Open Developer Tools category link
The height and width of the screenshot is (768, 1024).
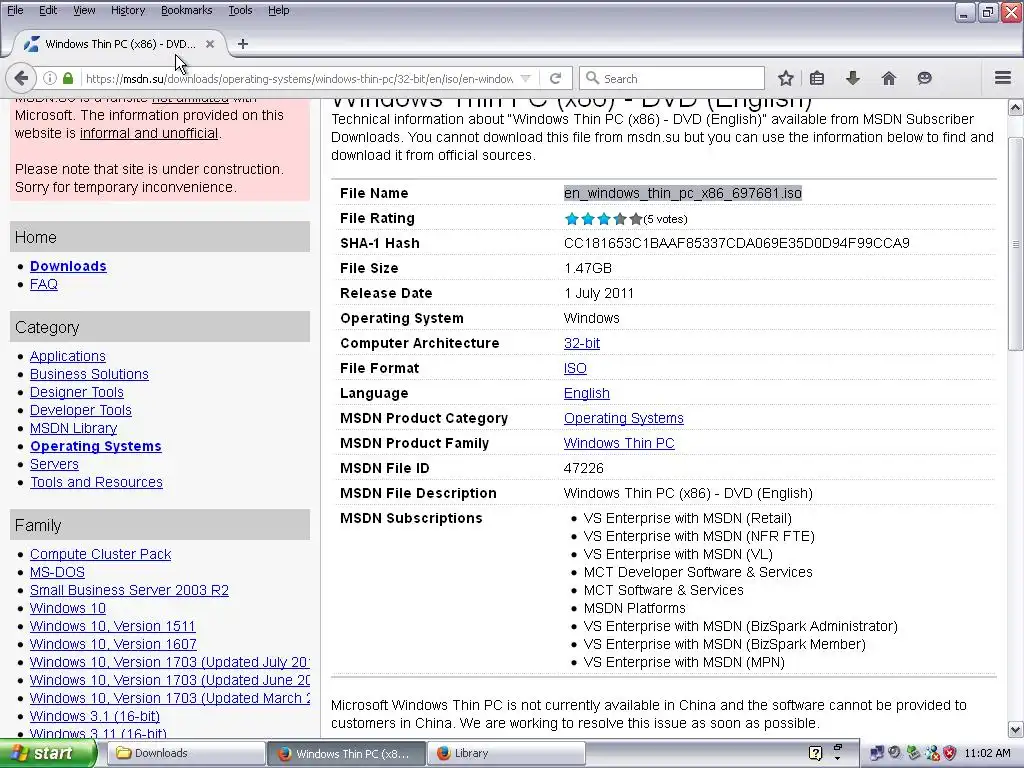tap(81, 410)
